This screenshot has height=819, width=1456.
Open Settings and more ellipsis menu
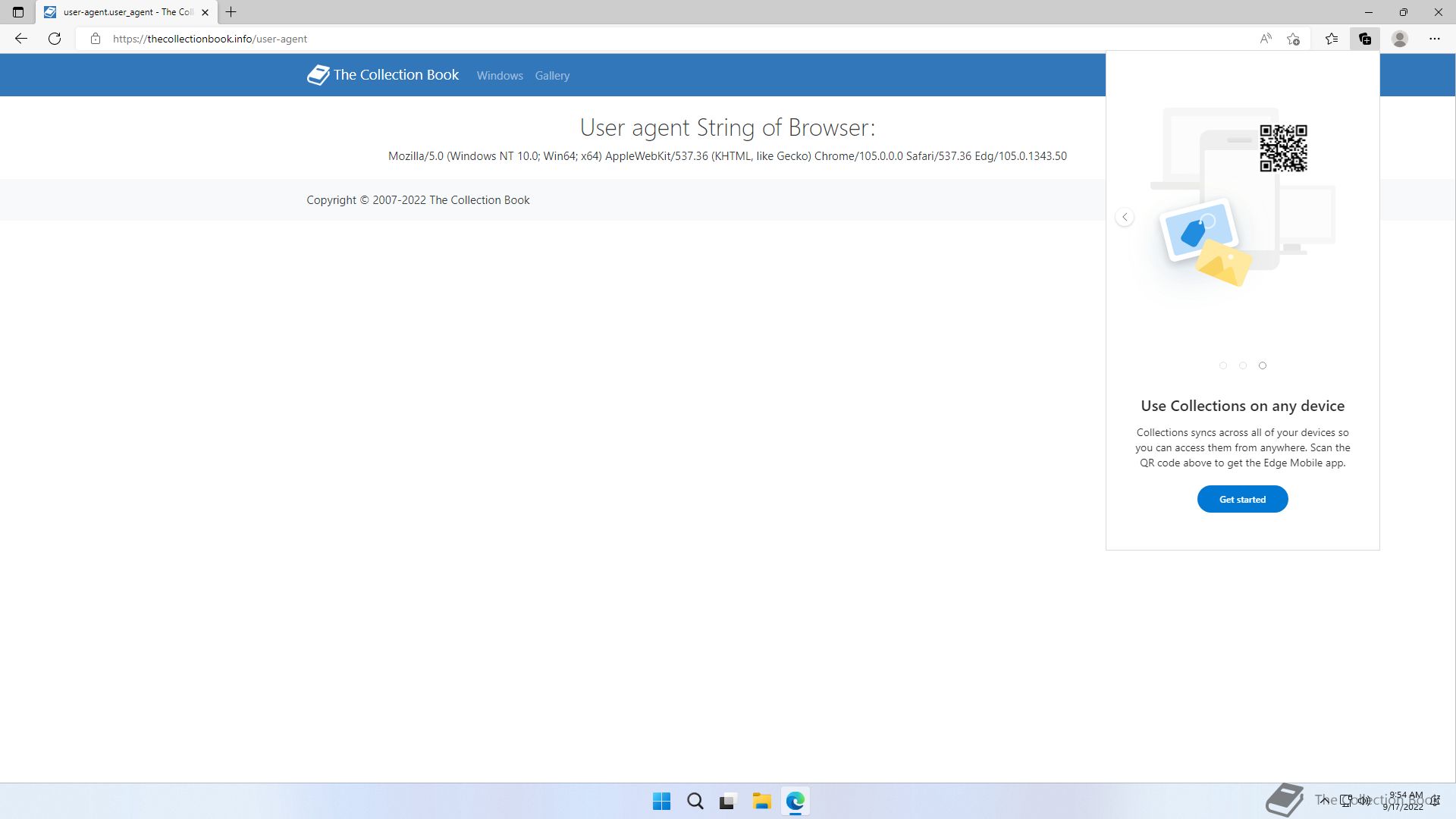1435,39
